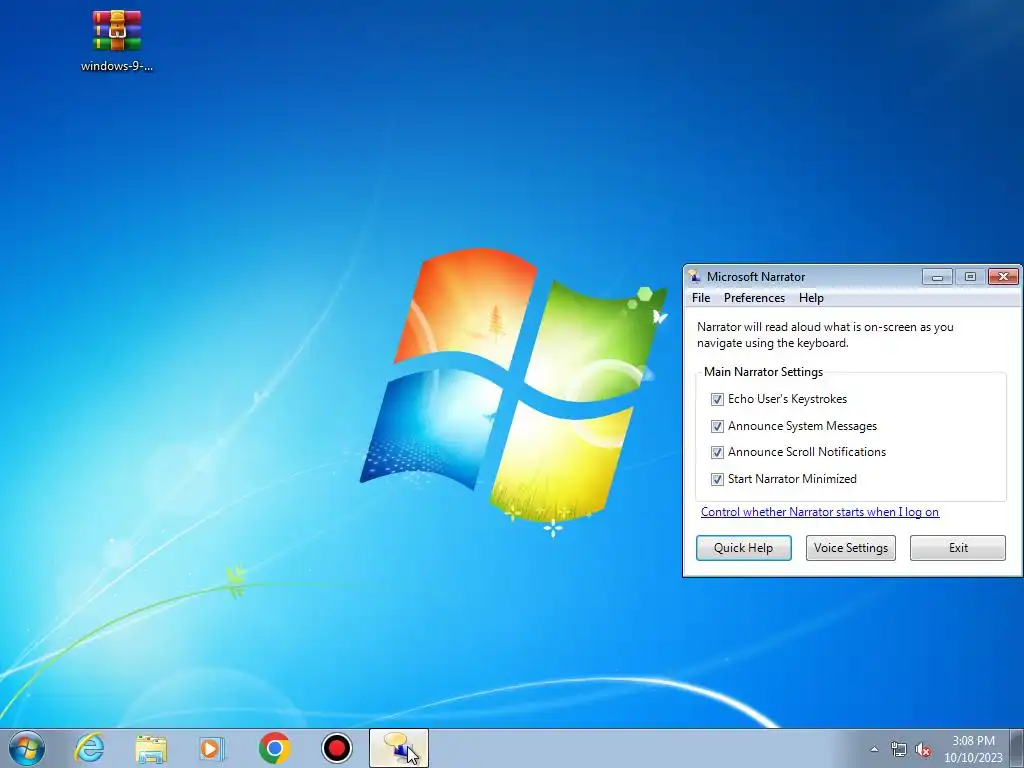This screenshot has height=768, width=1024.
Task: Open Voice Settings
Action: 850,548
